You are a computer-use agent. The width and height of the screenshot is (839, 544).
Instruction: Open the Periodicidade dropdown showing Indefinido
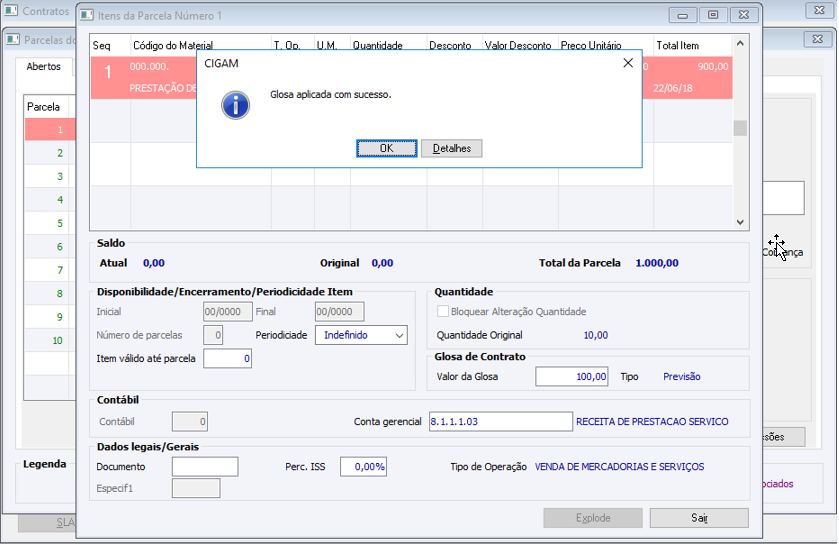click(x=361, y=335)
